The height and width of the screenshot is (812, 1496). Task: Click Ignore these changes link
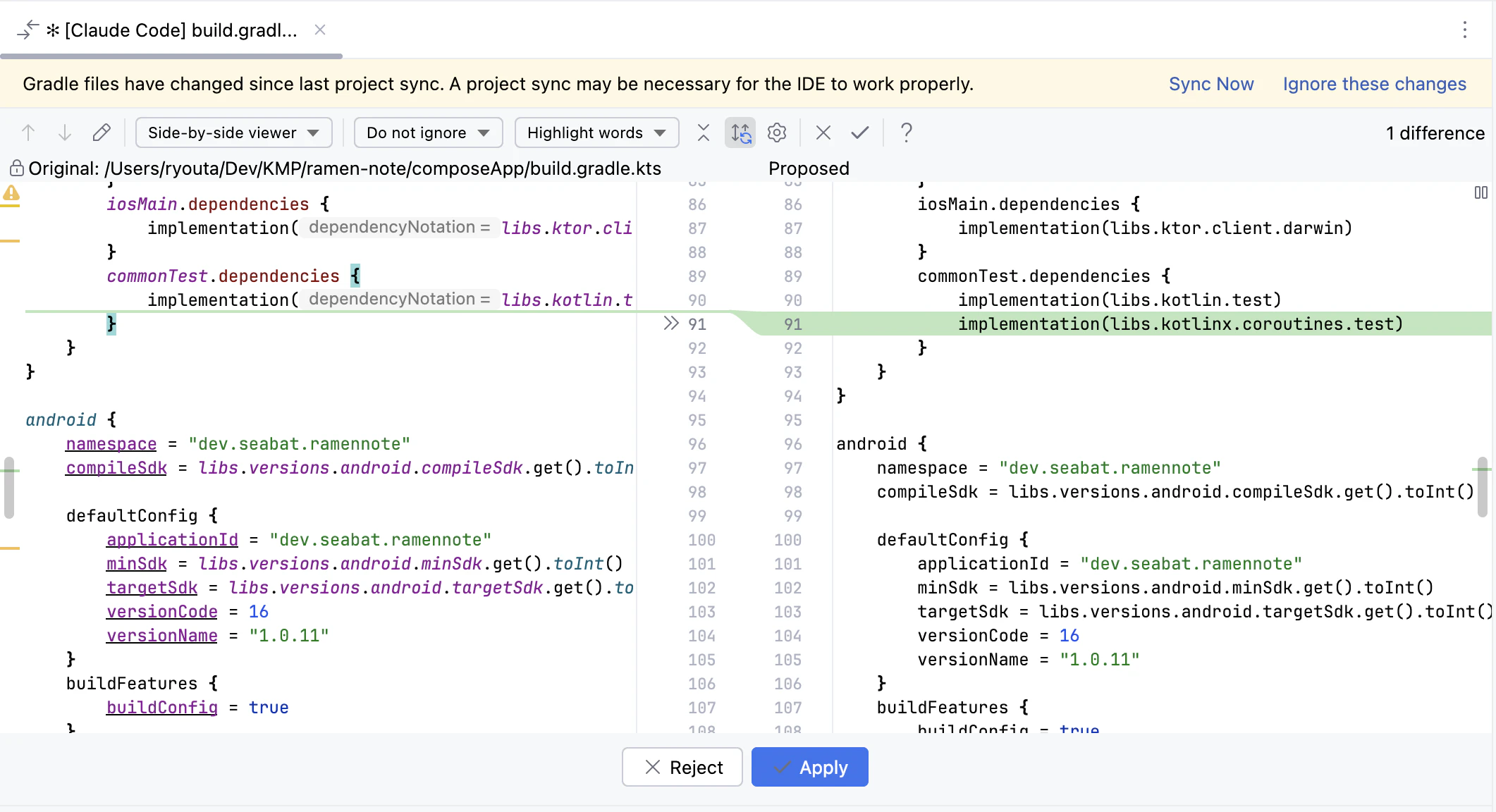pyautogui.click(x=1375, y=84)
